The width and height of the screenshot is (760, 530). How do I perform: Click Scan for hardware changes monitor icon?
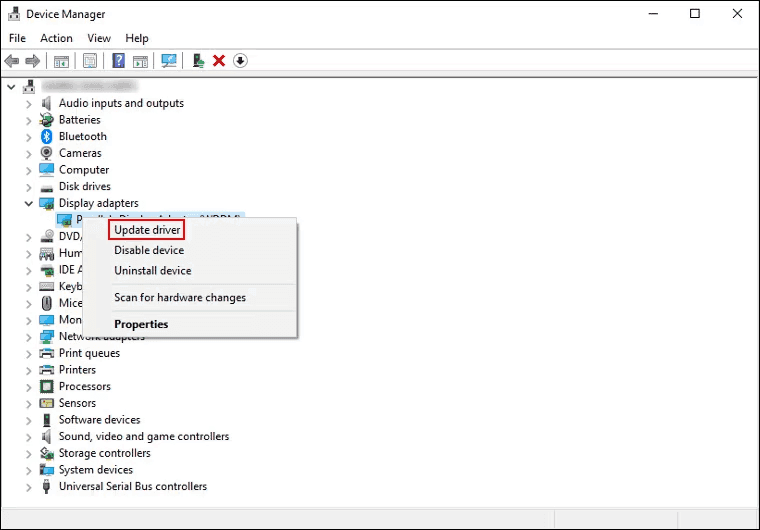tap(169, 61)
